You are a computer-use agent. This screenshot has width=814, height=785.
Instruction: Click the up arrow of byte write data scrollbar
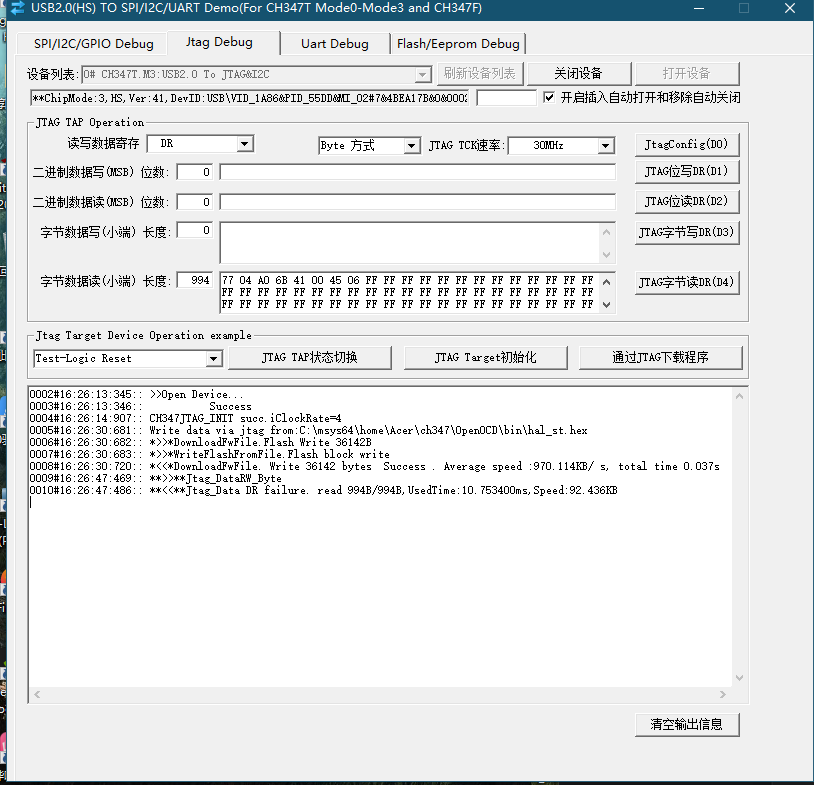click(x=606, y=232)
